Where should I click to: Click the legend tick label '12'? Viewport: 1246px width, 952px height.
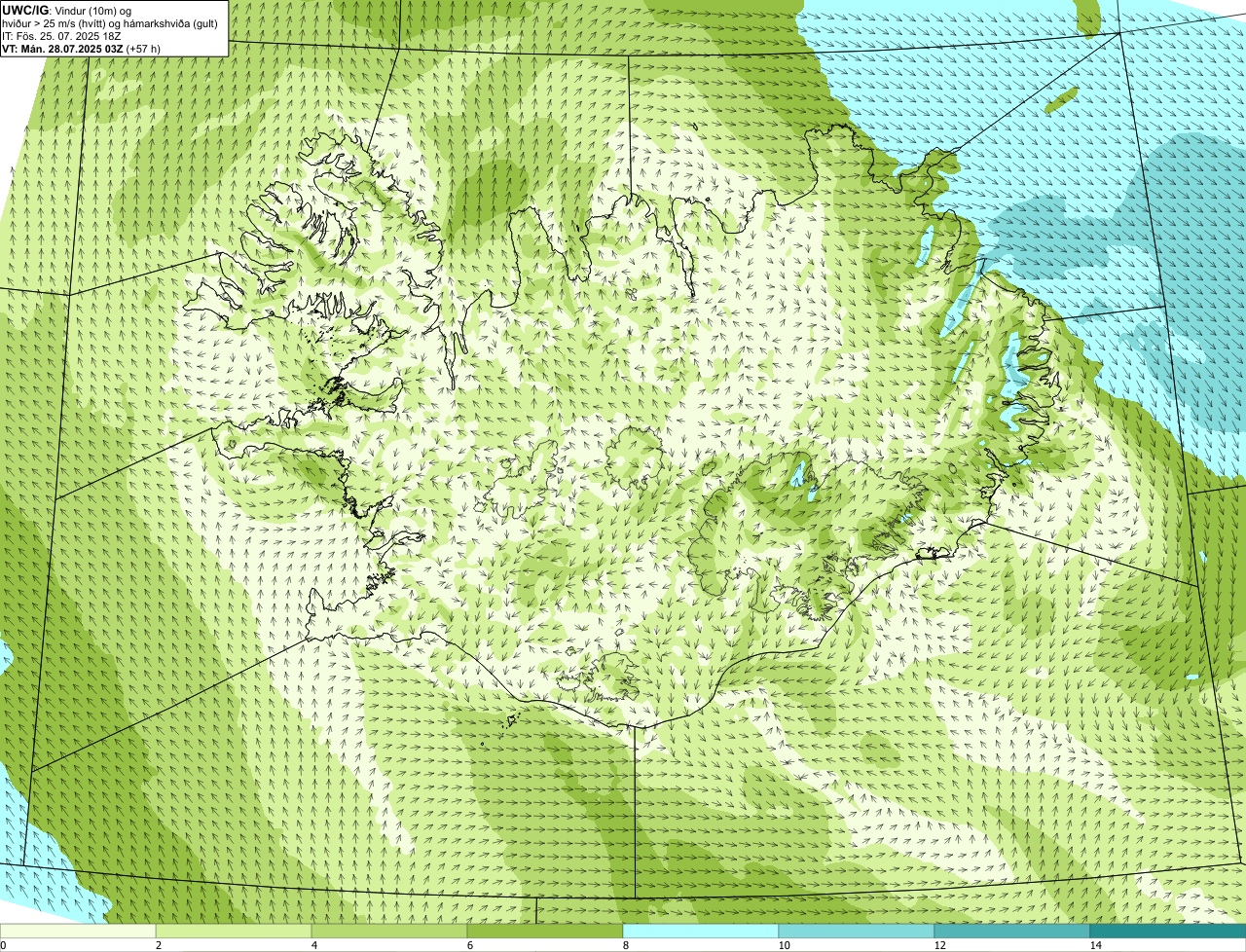939,945
